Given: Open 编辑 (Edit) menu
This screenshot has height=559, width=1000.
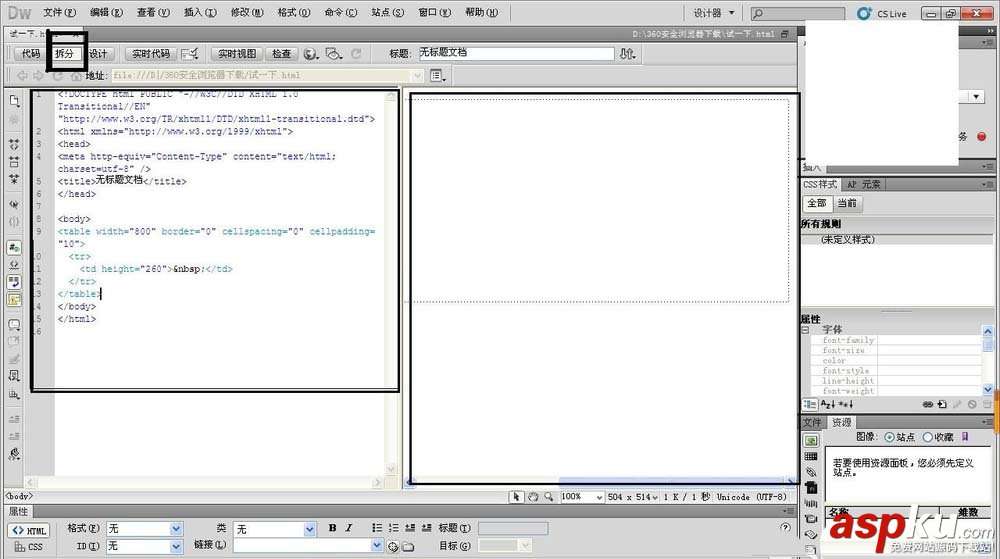Looking at the screenshot, I should point(107,12).
